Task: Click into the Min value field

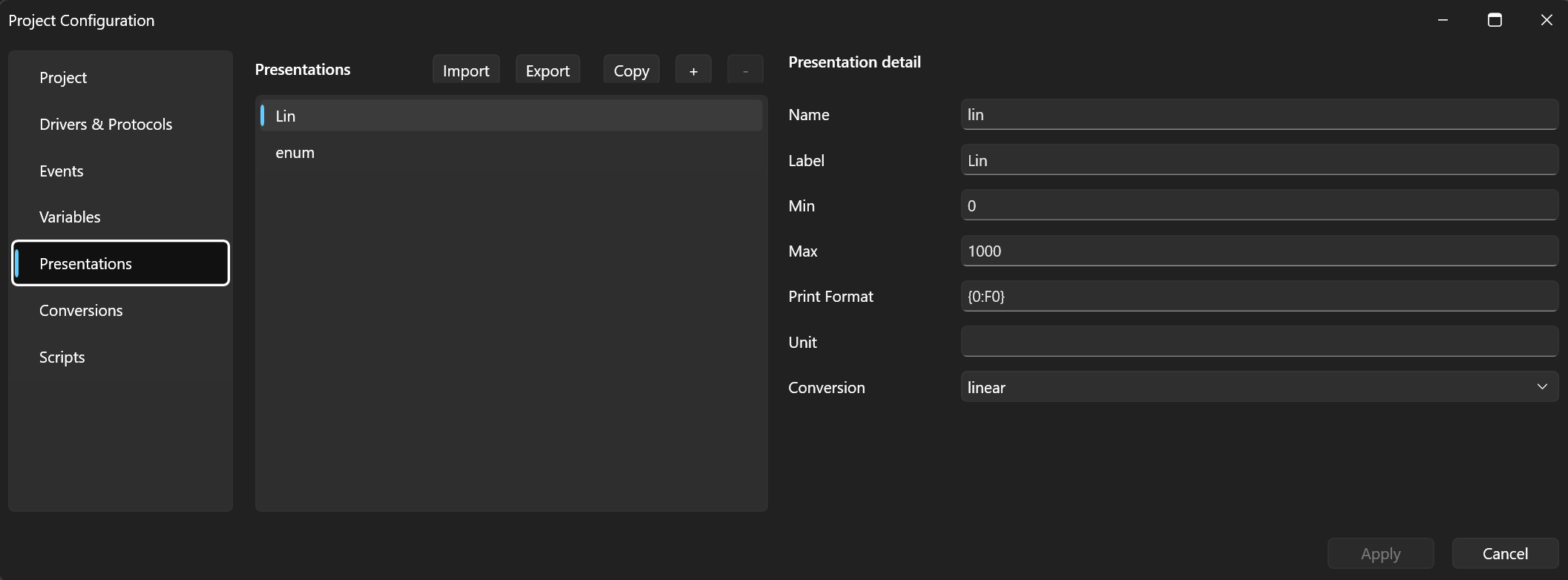Action: tap(1259, 205)
